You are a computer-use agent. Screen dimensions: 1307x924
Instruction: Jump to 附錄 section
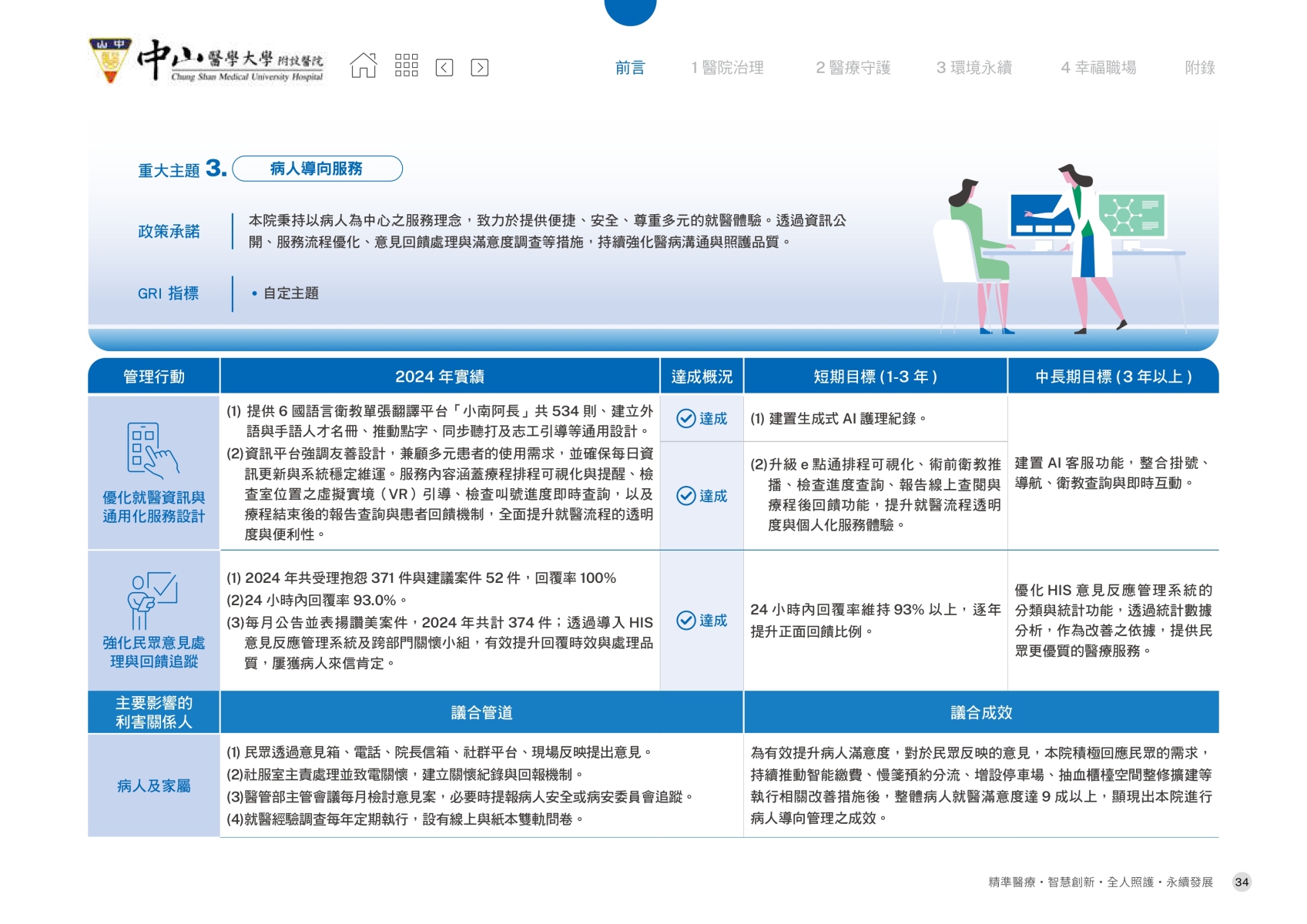pyautogui.click(x=1199, y=68)
